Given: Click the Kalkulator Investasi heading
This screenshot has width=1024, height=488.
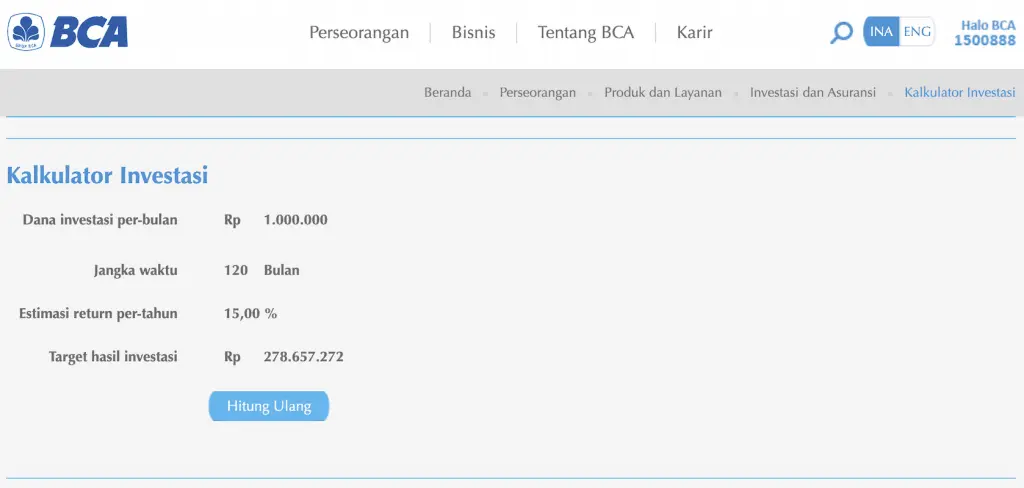Looking at the screenshot, I should [x=107, y=175].
